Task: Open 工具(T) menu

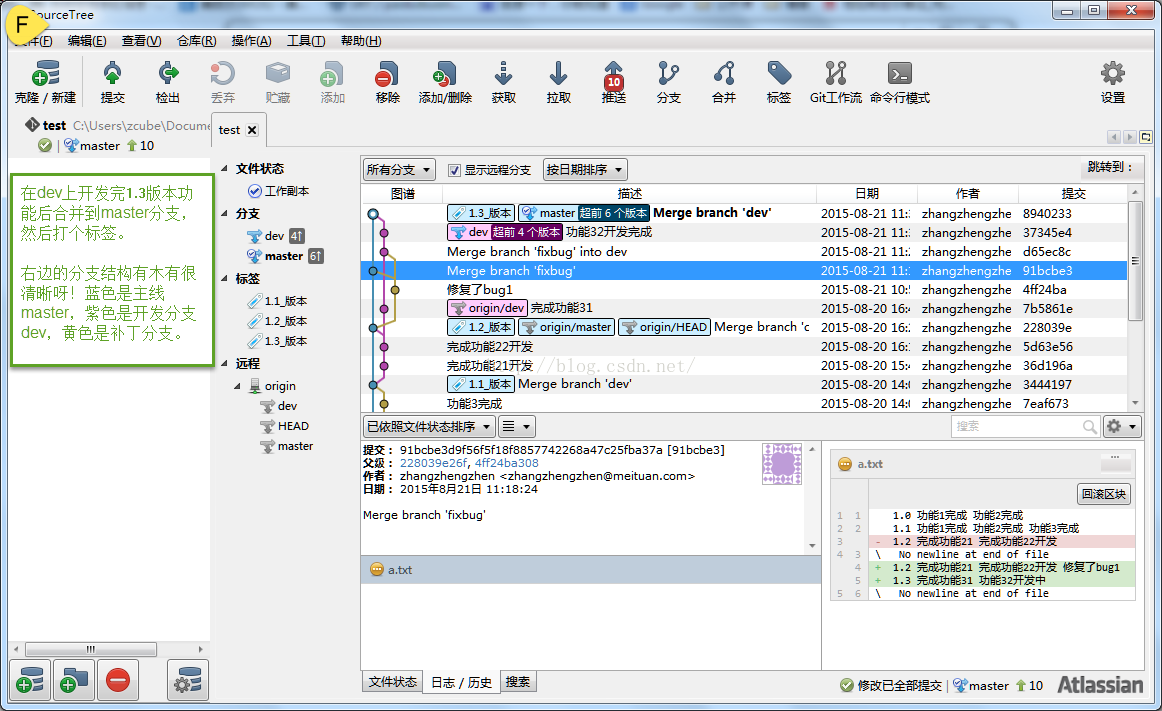Action: click(x=306, y=41)
